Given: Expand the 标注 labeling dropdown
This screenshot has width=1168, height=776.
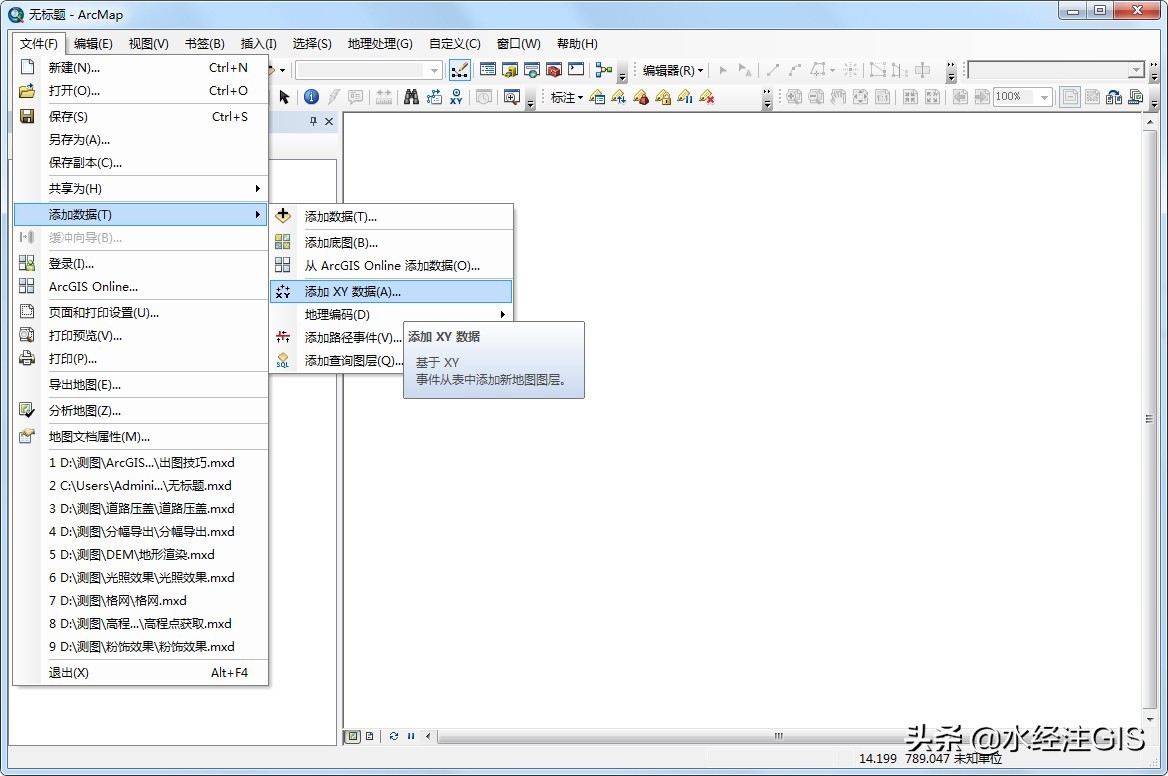Looking at the screenshot, I should (567, 97).
